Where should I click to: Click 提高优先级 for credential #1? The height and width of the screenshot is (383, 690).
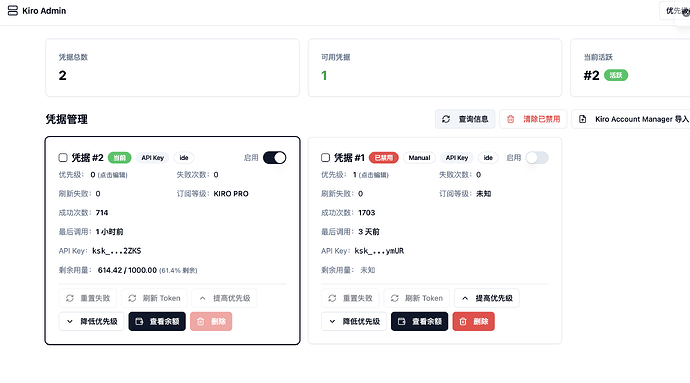point(487,298)
